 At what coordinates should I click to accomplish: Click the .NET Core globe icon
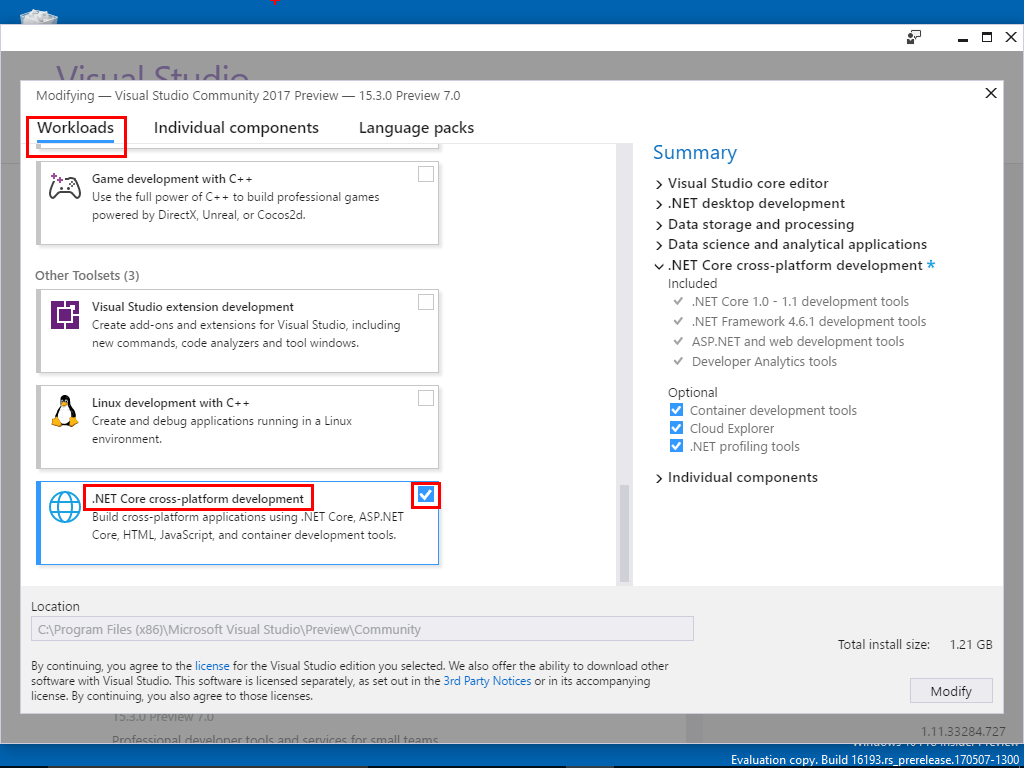pos(65,508)
